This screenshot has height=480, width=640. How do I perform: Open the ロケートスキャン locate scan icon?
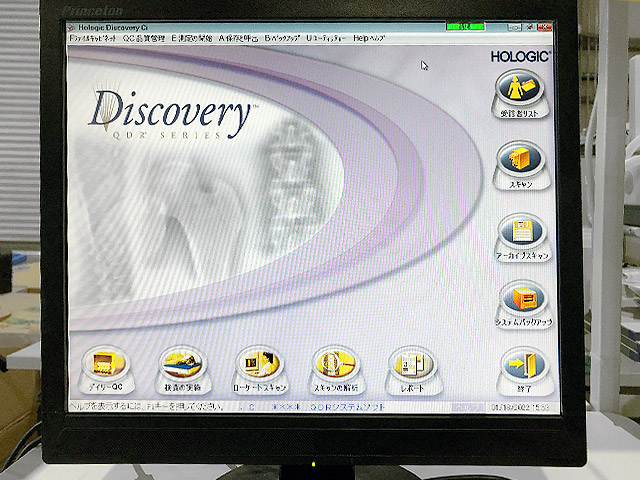click(x=260, y=371)
